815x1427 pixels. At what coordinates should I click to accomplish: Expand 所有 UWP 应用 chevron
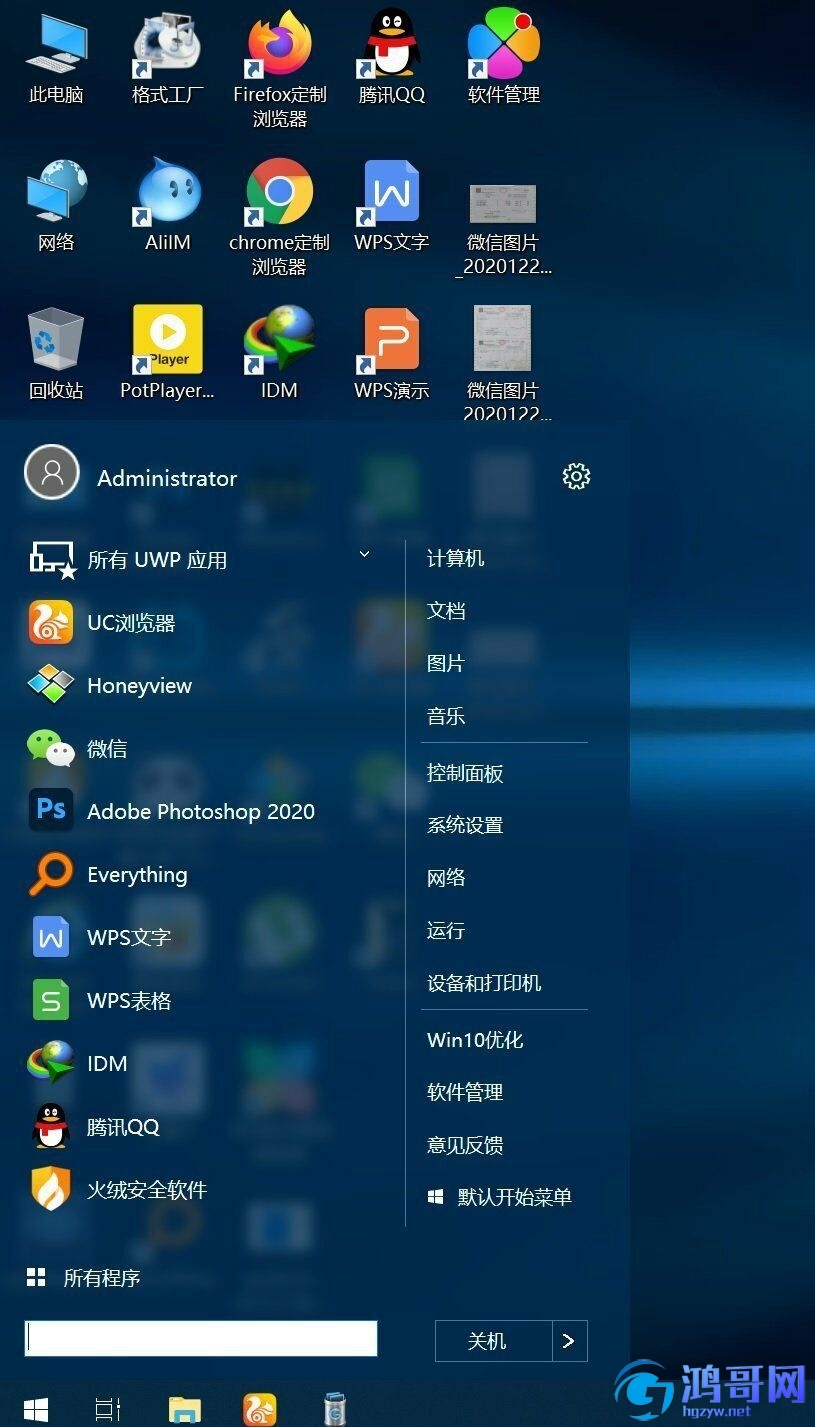click(364, 554)
